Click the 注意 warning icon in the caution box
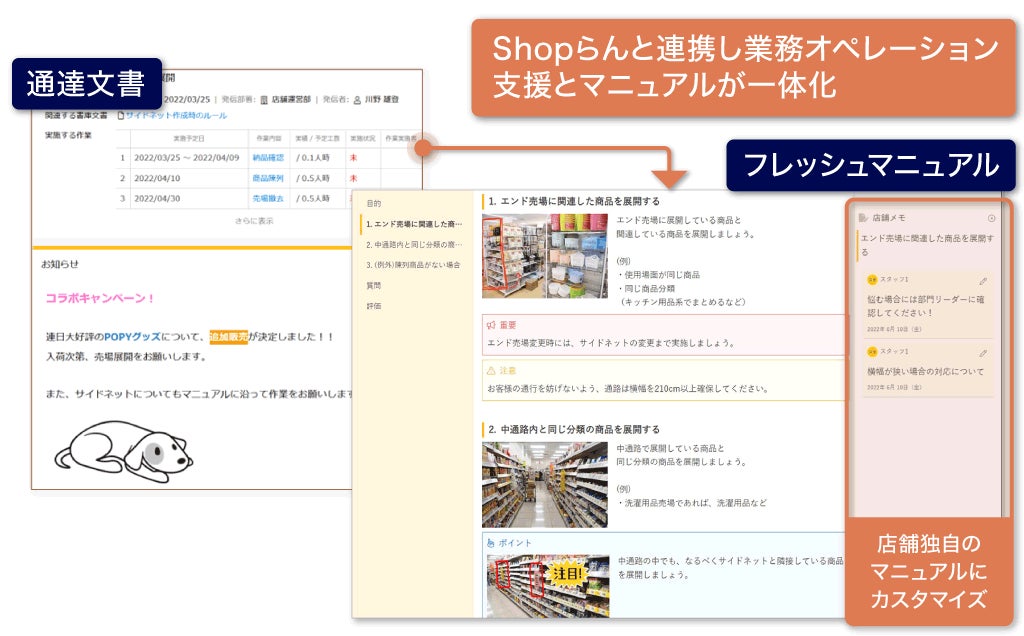 490,371
